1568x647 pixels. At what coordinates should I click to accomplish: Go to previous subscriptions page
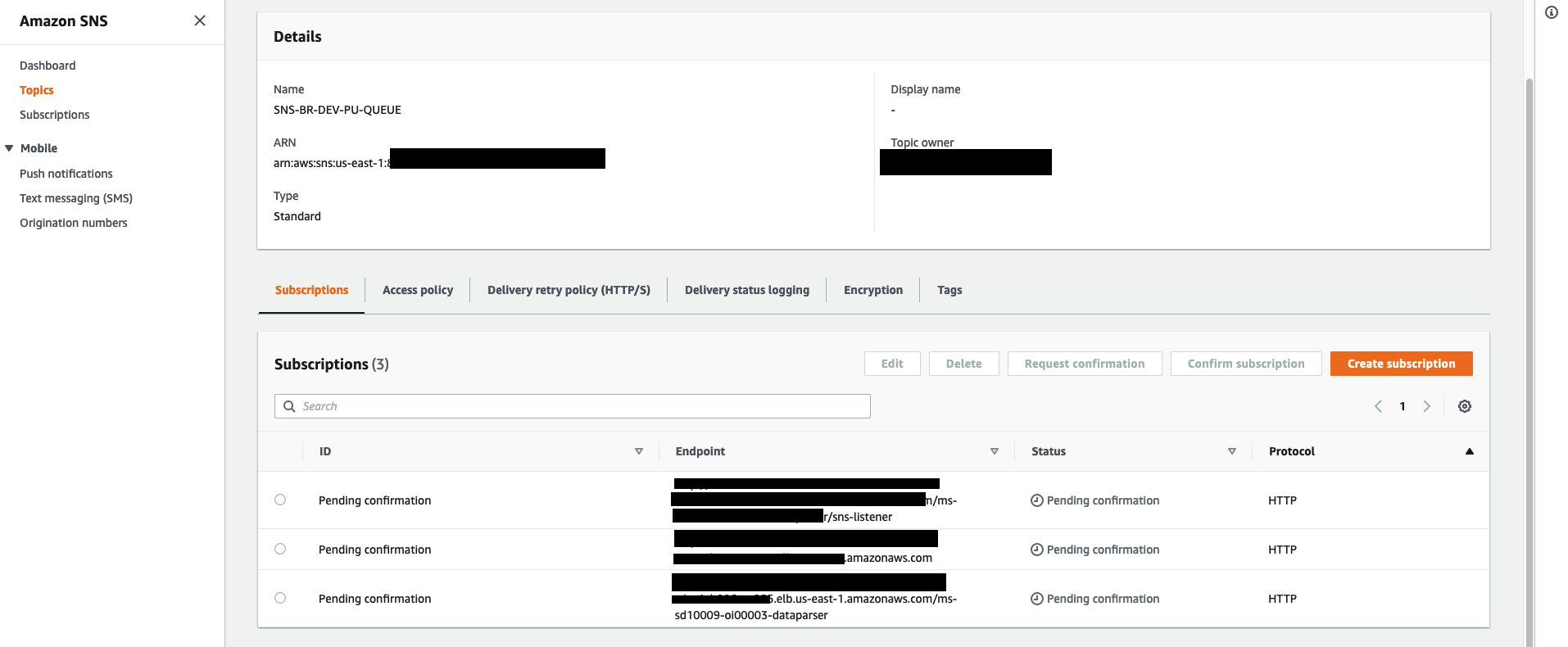[x=1378, y=406]
